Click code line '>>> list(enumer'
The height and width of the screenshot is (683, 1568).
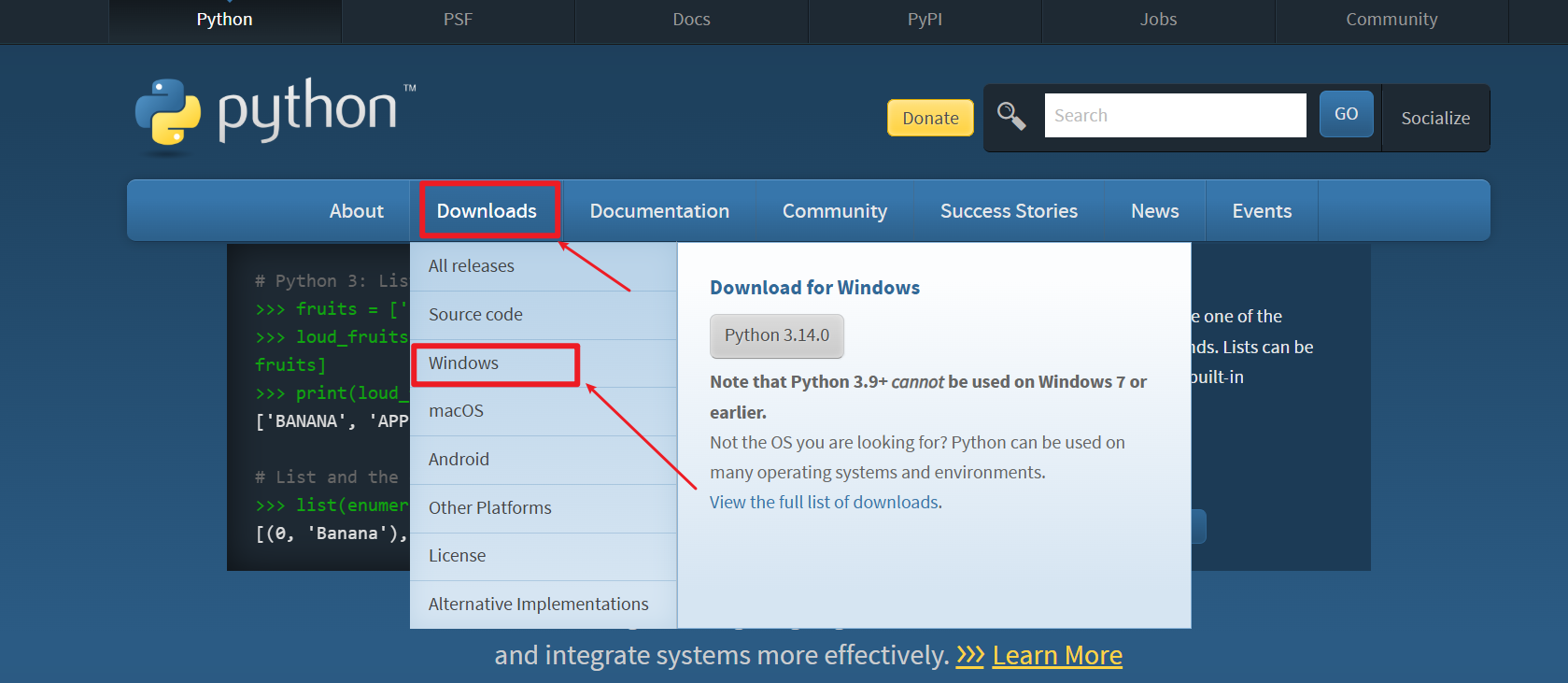[332, 505]
